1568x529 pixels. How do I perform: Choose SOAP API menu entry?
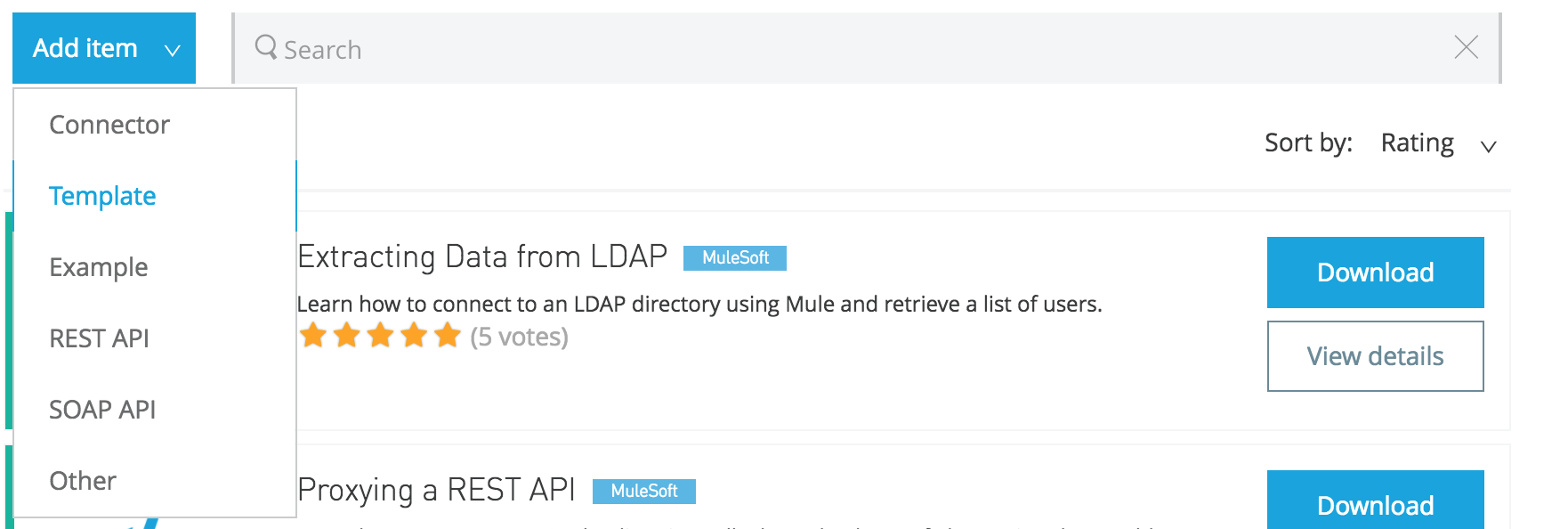[102, 410]
